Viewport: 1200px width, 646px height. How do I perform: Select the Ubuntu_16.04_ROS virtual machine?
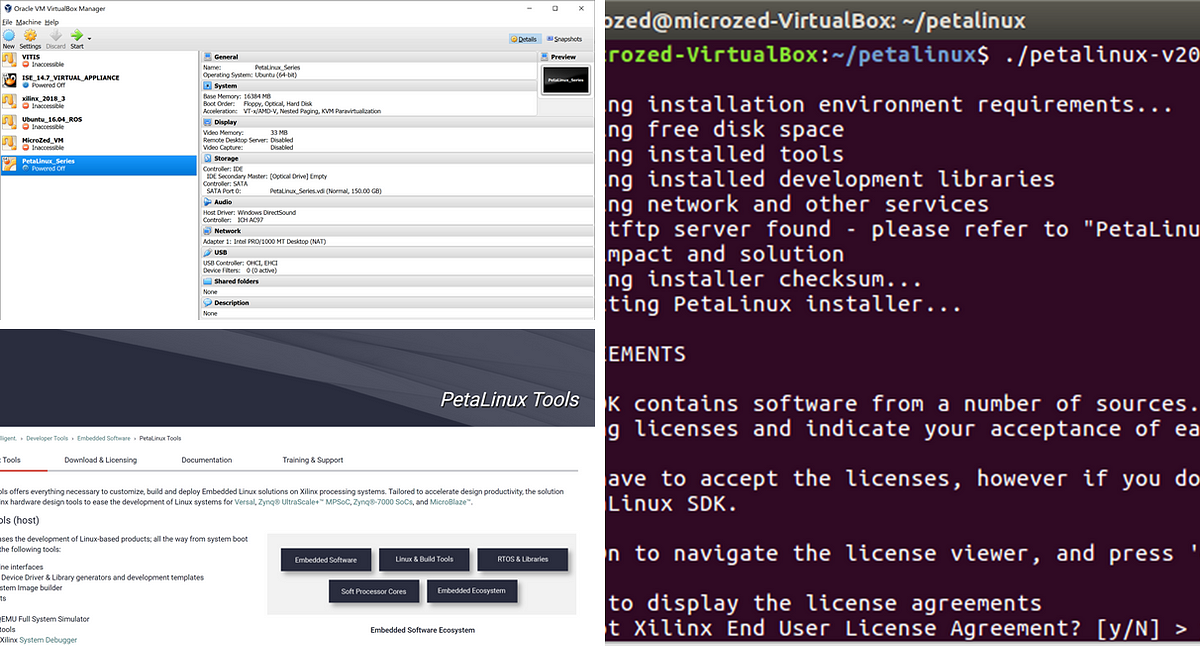point(99,123)
